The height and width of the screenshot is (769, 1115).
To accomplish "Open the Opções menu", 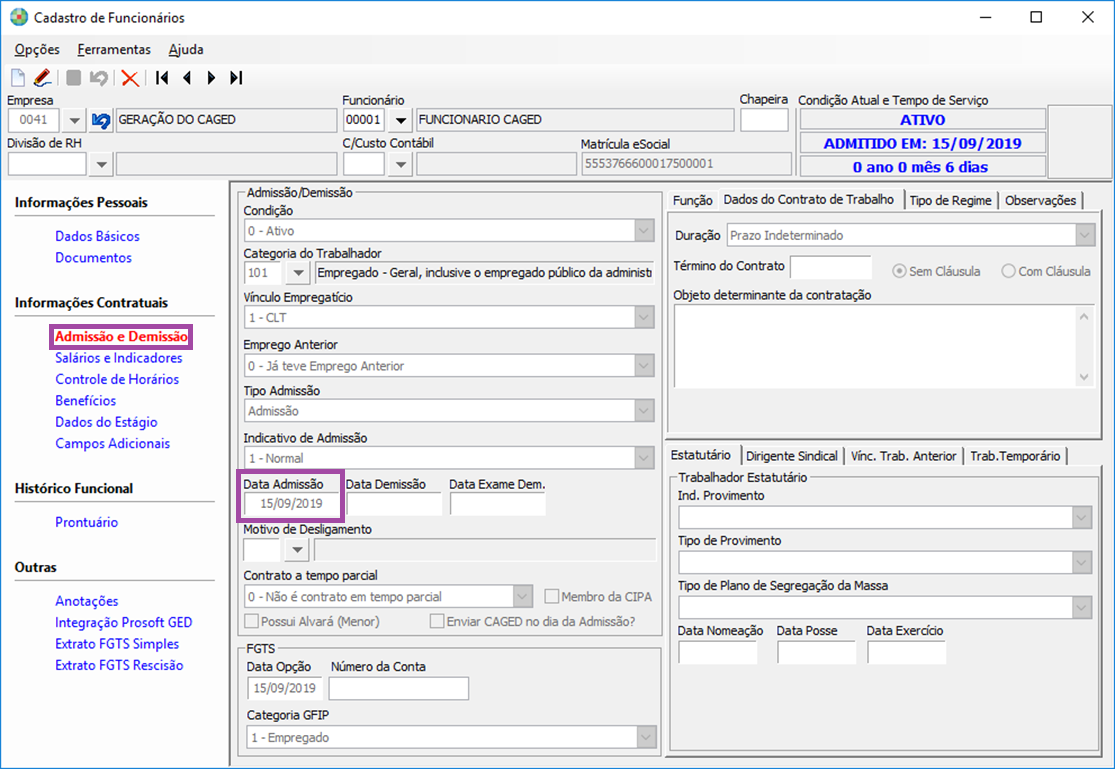I will click(x=37, y=49).
